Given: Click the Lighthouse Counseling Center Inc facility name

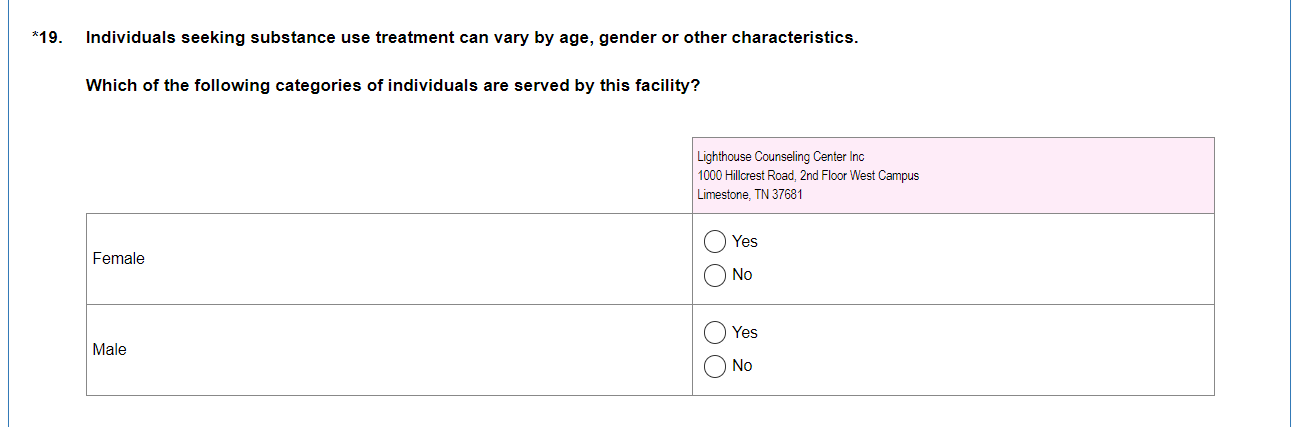Looking at the screenshot, I should tap(780, 157).
